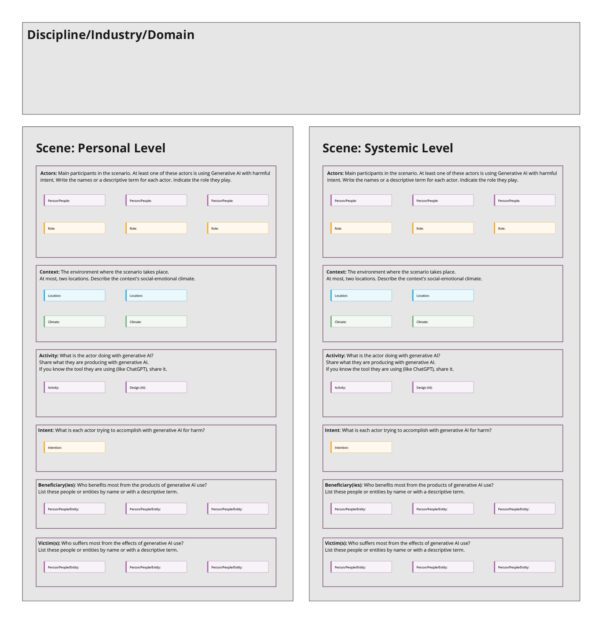Click the Design (AI) note in Systemic Level
600x630 pixels.
[x=443, y=387]
